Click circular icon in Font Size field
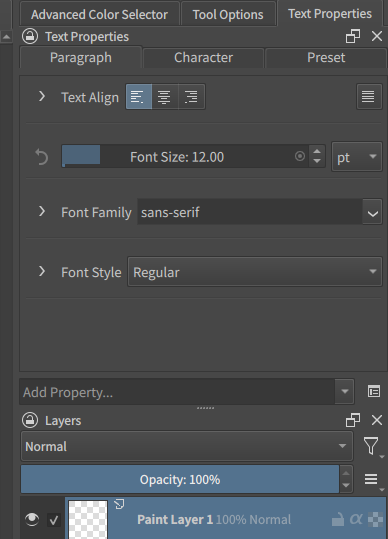Screen dimensions: 388x539 pyautogui.click(x=300, y=156)
